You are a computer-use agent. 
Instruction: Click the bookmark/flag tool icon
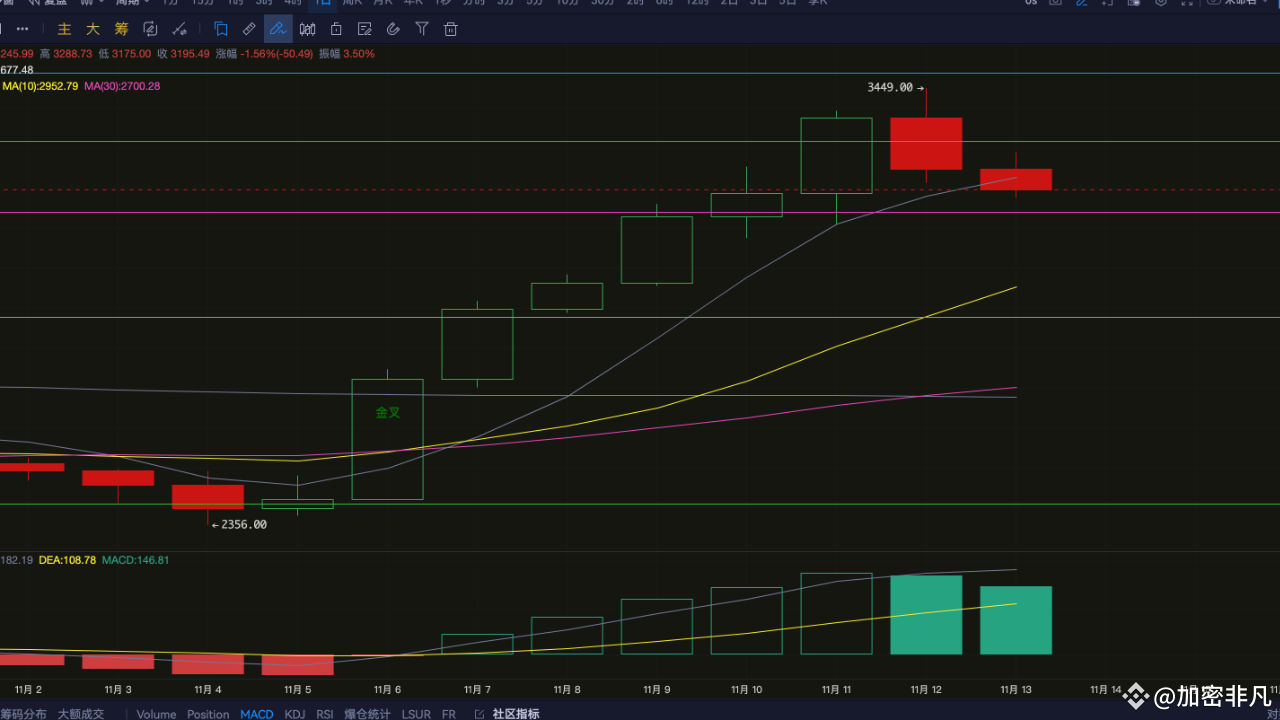tap(221, 29)
